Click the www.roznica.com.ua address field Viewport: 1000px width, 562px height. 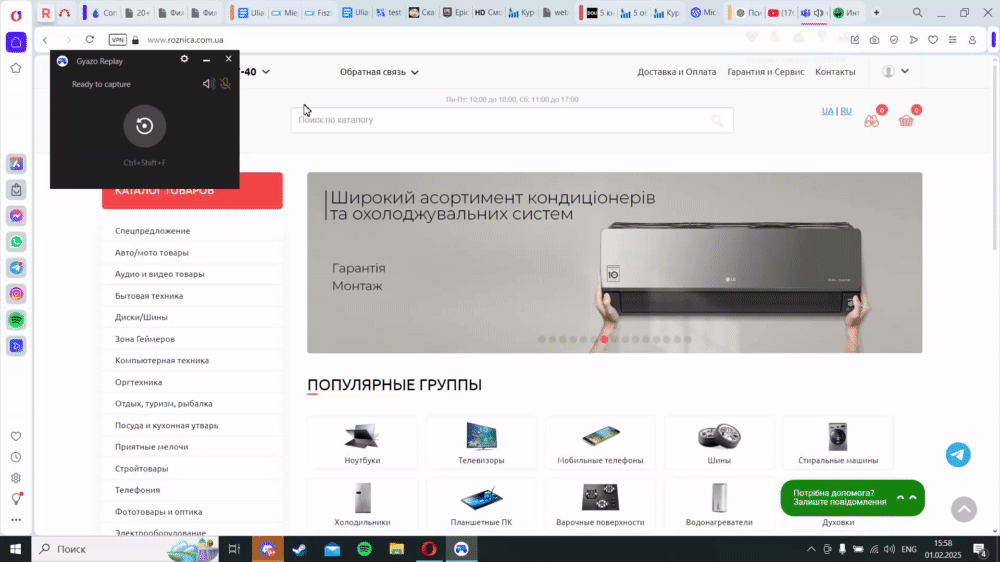coord(185,40)
